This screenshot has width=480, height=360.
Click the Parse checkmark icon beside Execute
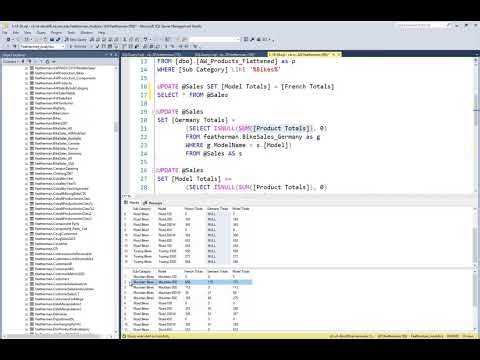97,46
